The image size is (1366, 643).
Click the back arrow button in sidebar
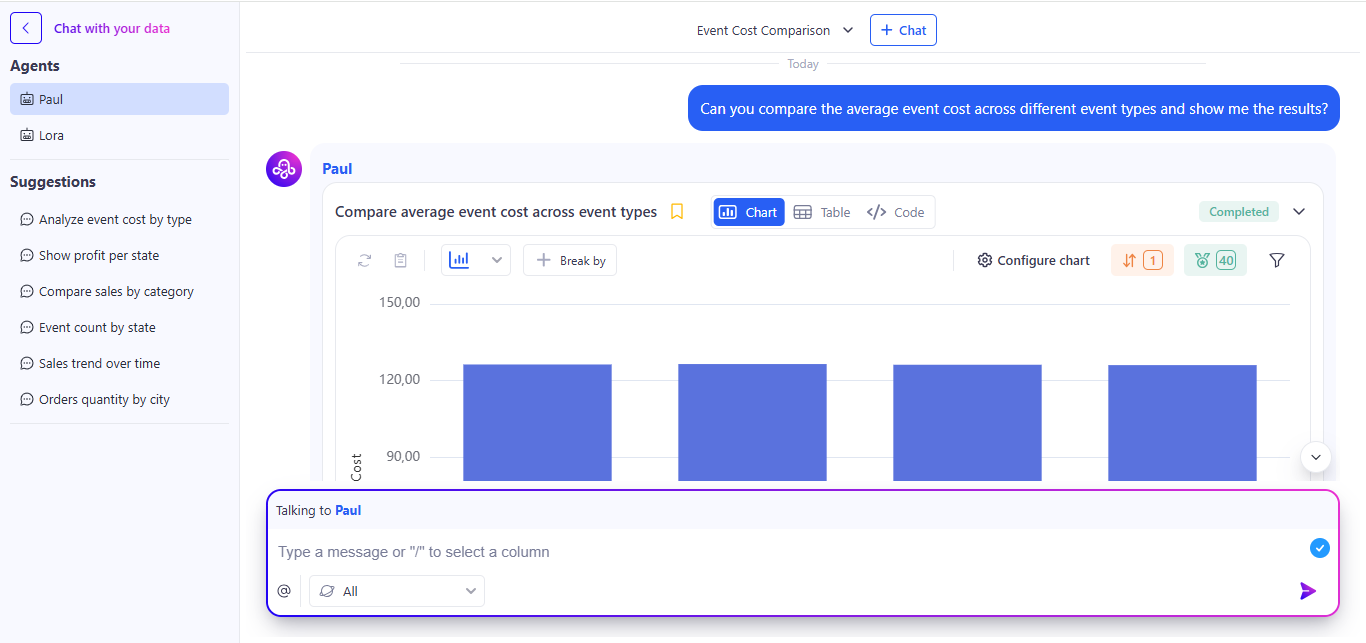coord(26,29)
